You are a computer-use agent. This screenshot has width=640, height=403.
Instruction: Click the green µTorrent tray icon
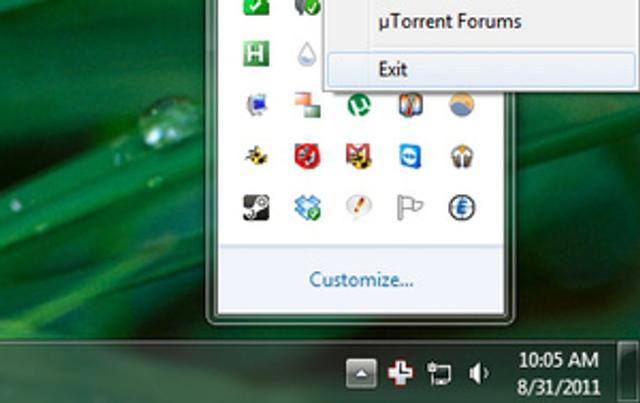point(359,105)
